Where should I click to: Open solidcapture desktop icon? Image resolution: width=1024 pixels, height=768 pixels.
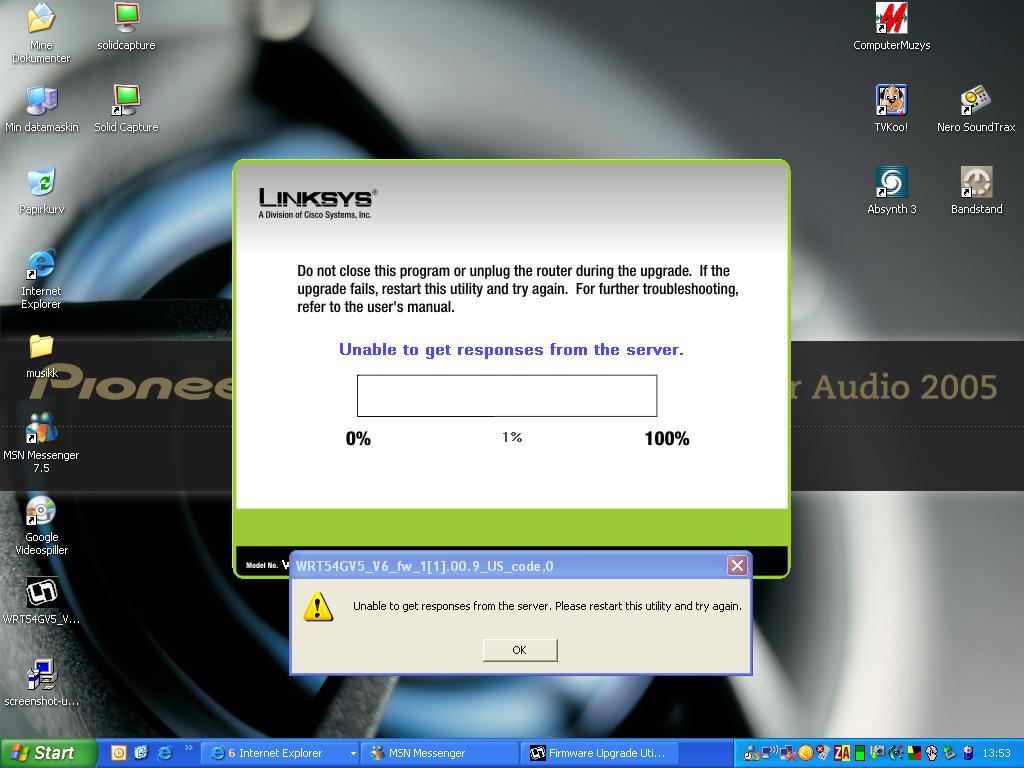pos(126,26)
